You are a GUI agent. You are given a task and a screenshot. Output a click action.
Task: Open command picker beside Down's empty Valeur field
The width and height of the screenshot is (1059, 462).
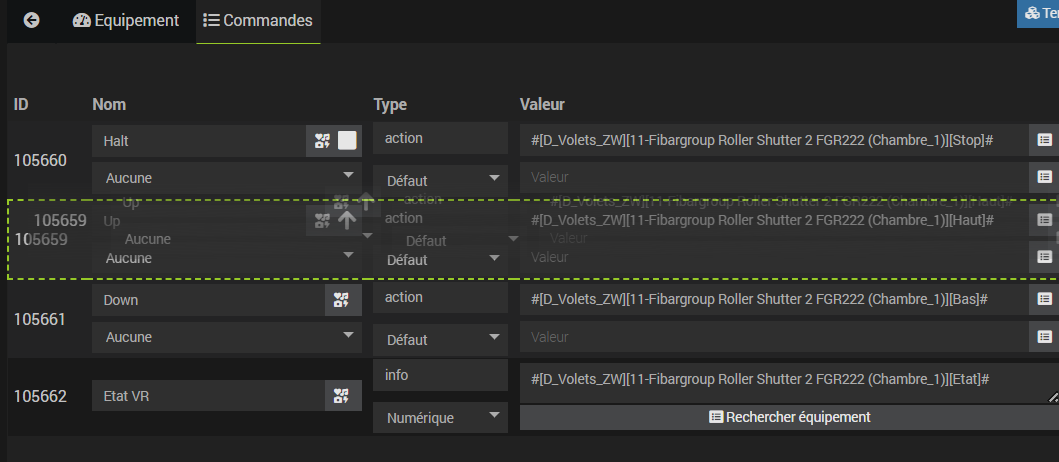point(1044,336)
